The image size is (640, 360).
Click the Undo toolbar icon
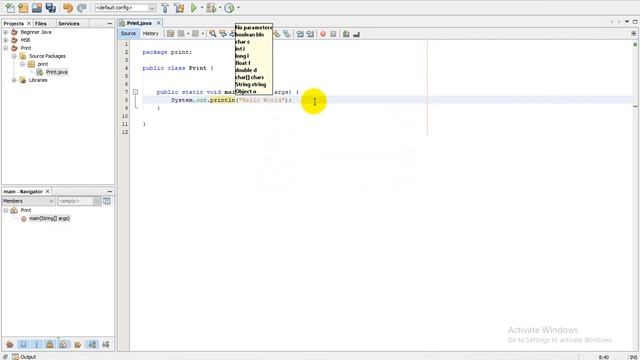(x=68, y=7)
